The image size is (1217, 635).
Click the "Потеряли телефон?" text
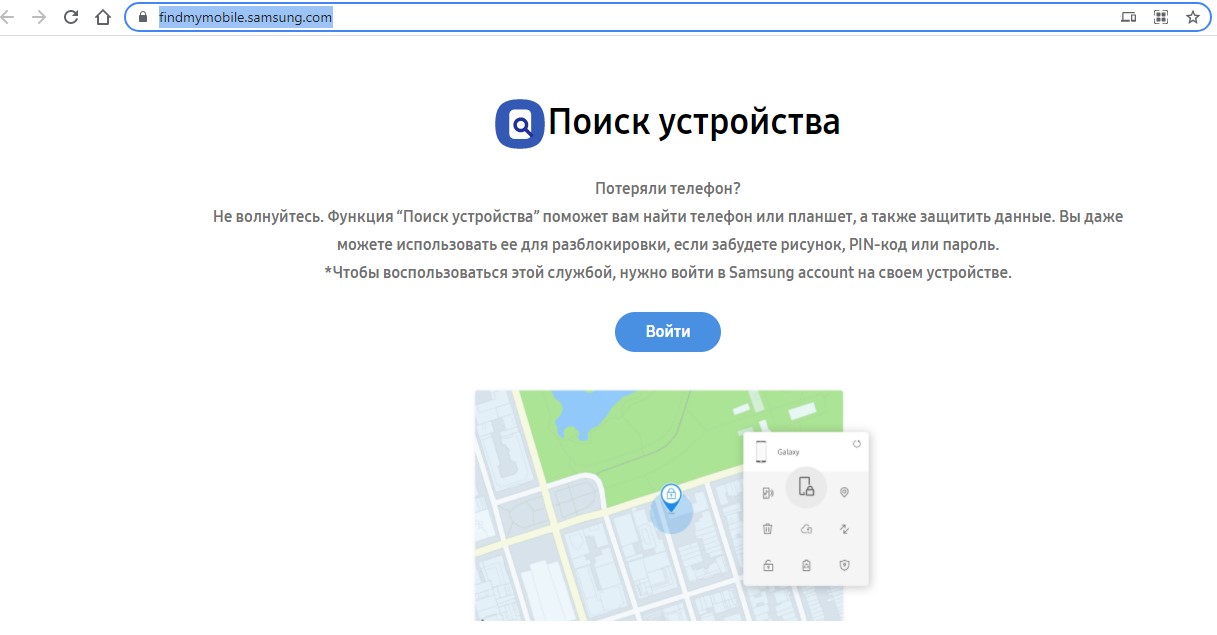[x=667, y=188]
